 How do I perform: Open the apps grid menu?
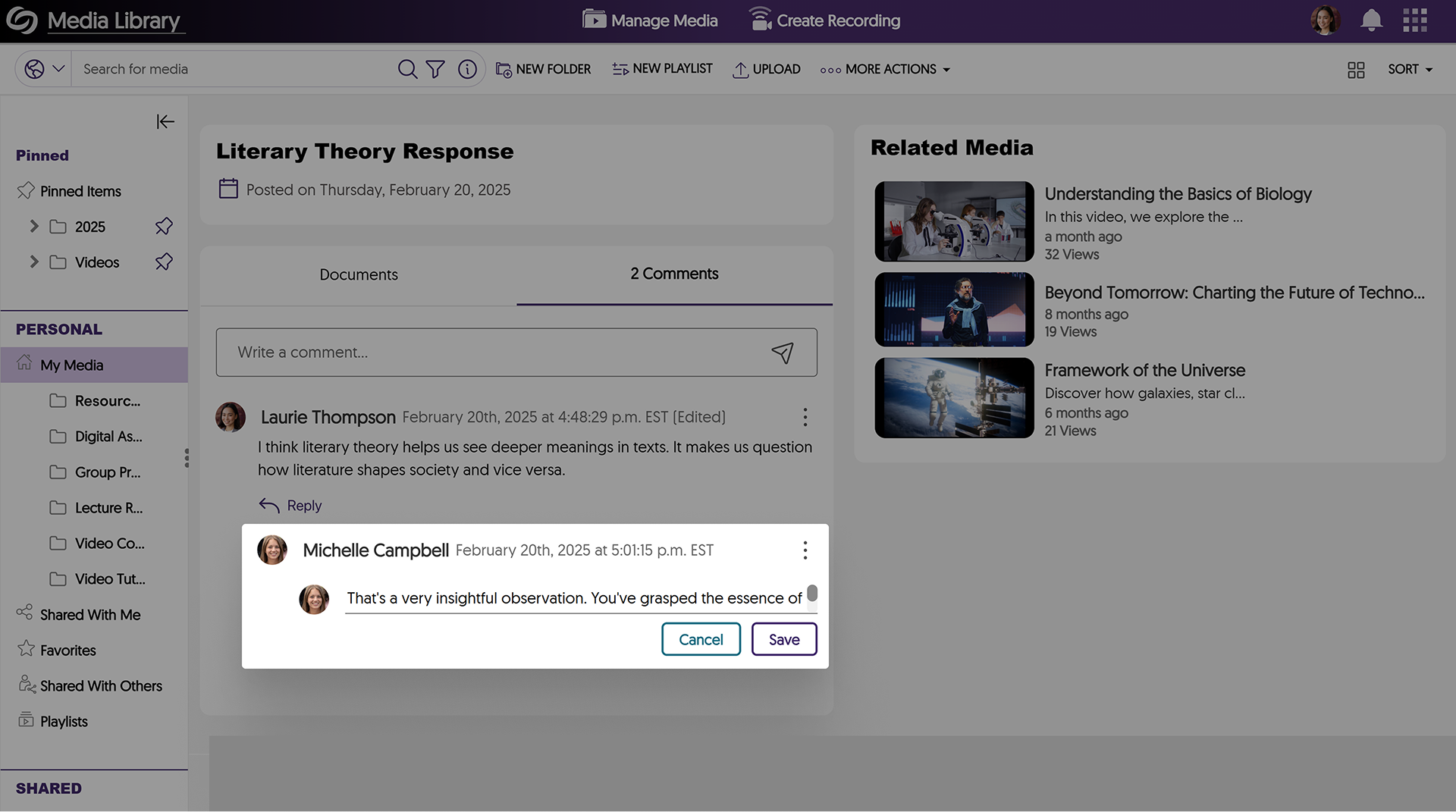[1414, 20]
